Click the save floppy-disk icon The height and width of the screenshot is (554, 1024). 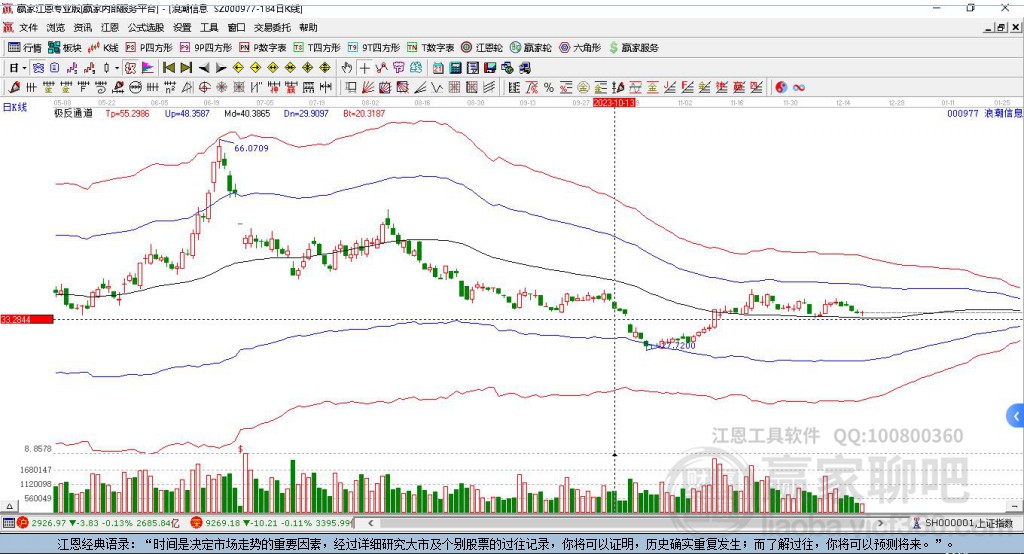tap(490, 68)
